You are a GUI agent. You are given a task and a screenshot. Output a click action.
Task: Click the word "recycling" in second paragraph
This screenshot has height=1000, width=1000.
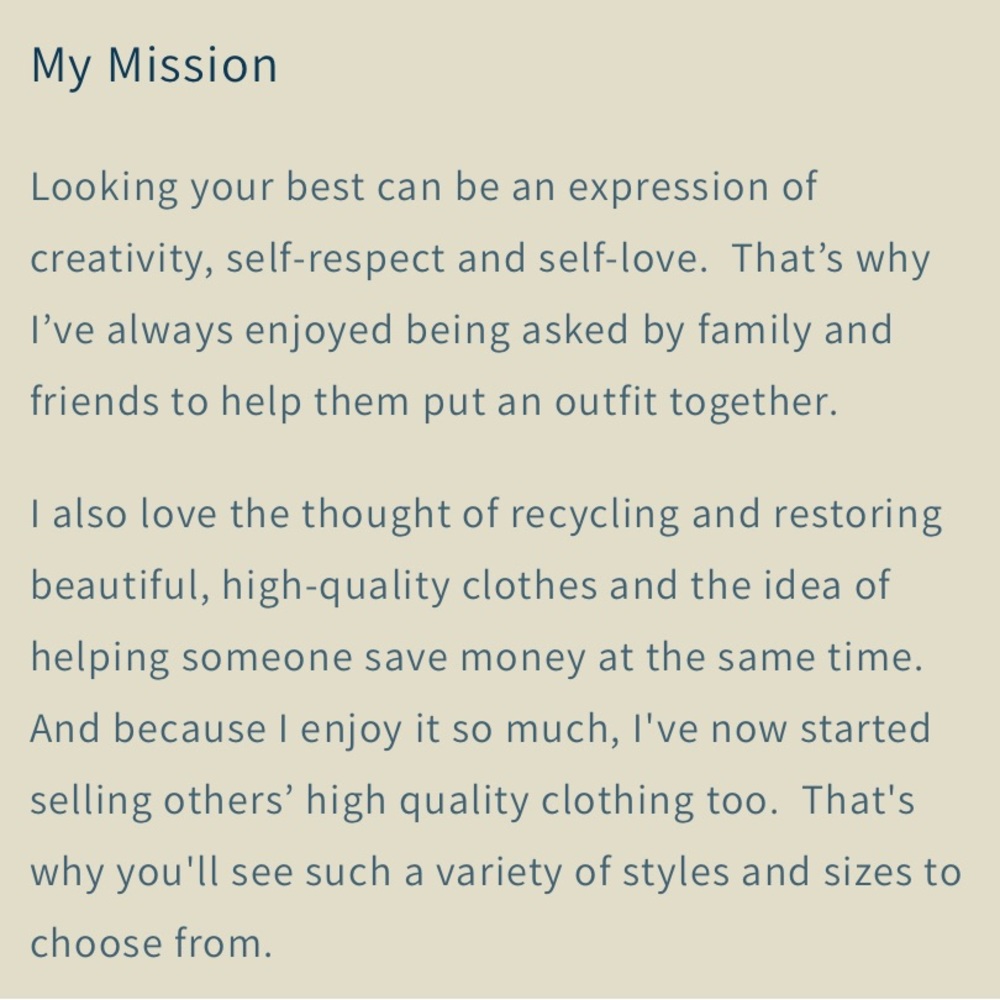click(594, 515)
